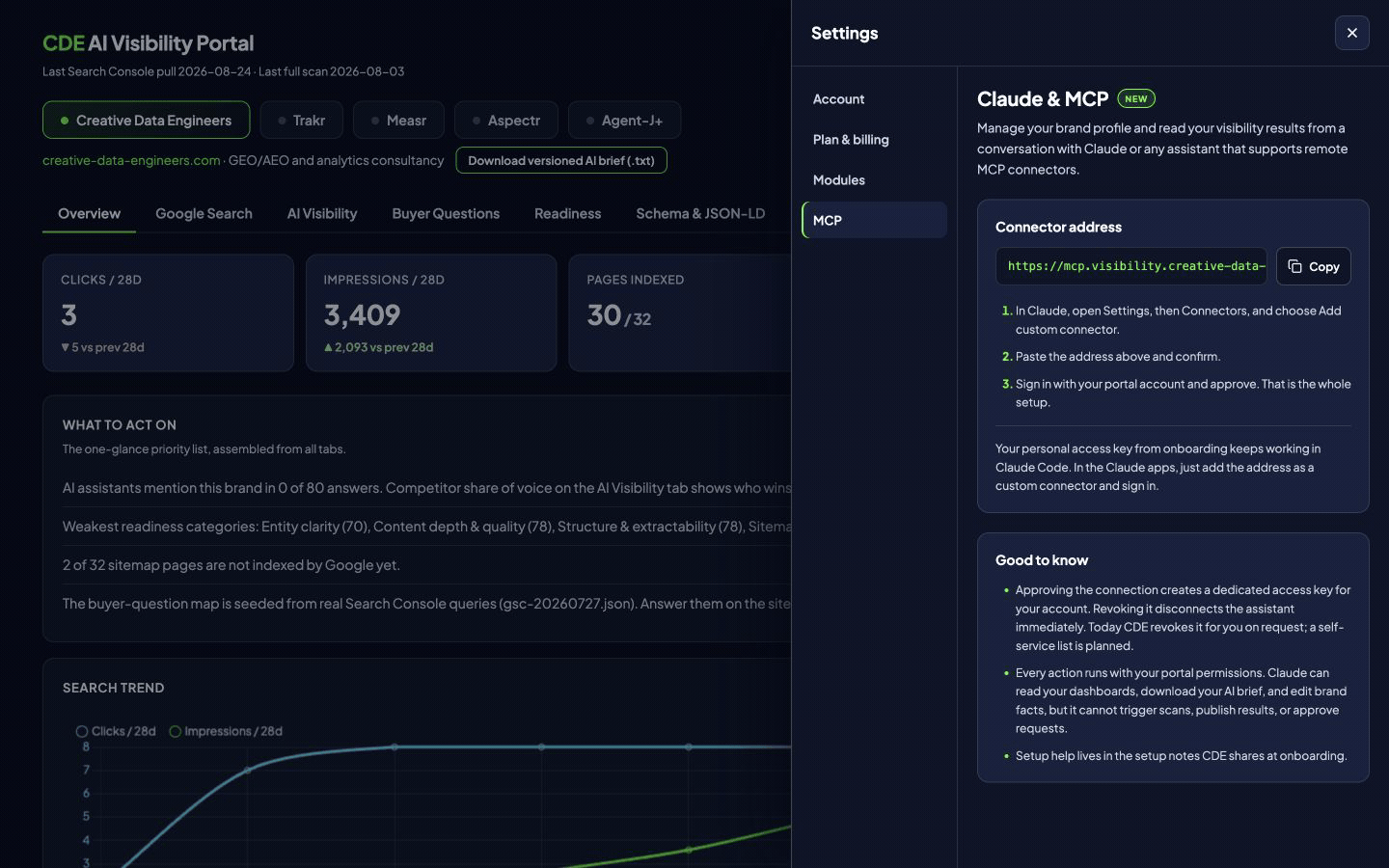1389x868 pixels.
Task: Open Account settings section
Action: pos(874,98)
